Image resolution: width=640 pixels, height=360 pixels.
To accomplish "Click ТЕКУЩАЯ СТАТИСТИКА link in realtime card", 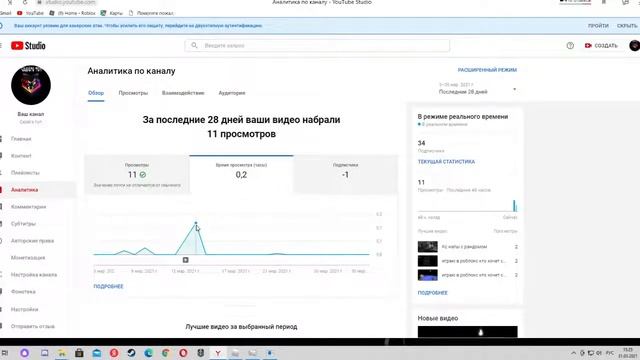I will coord(446,162).
